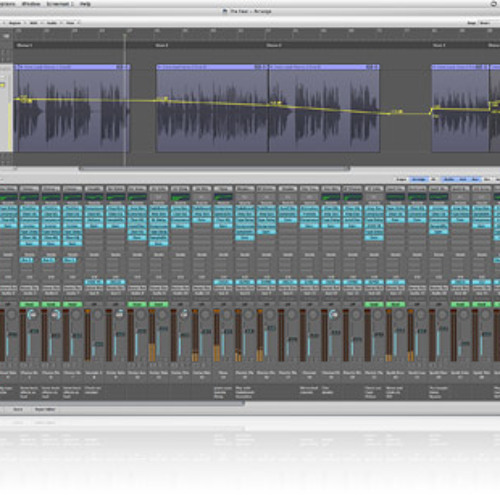Open the first insert slot on channel strip 5
This screenshot has width=500, height=500.
point(29,208)
